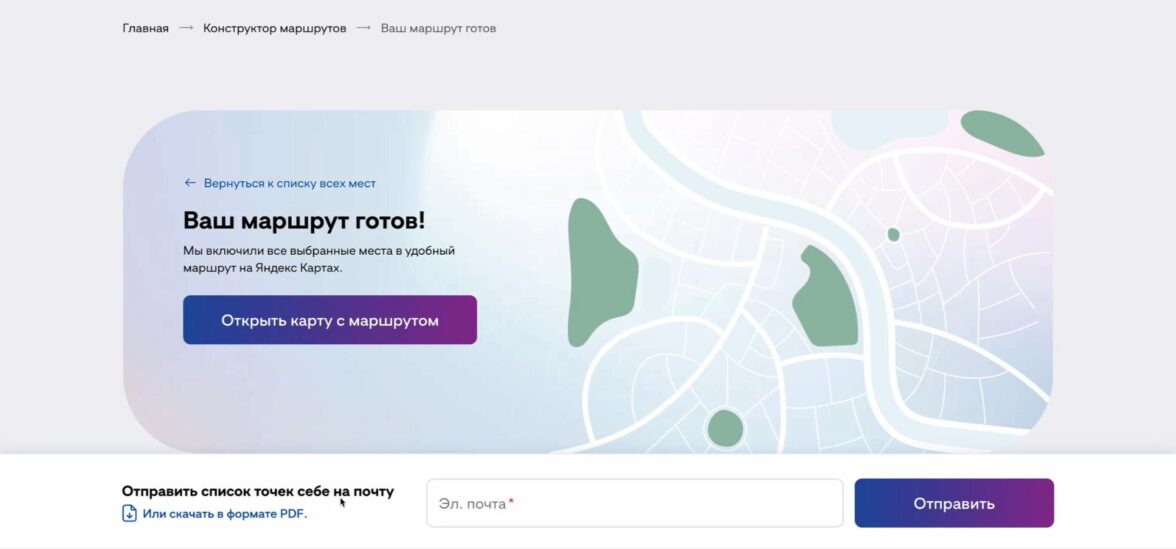
Task: Submit with the Отправить button
Action: [954, 503]
